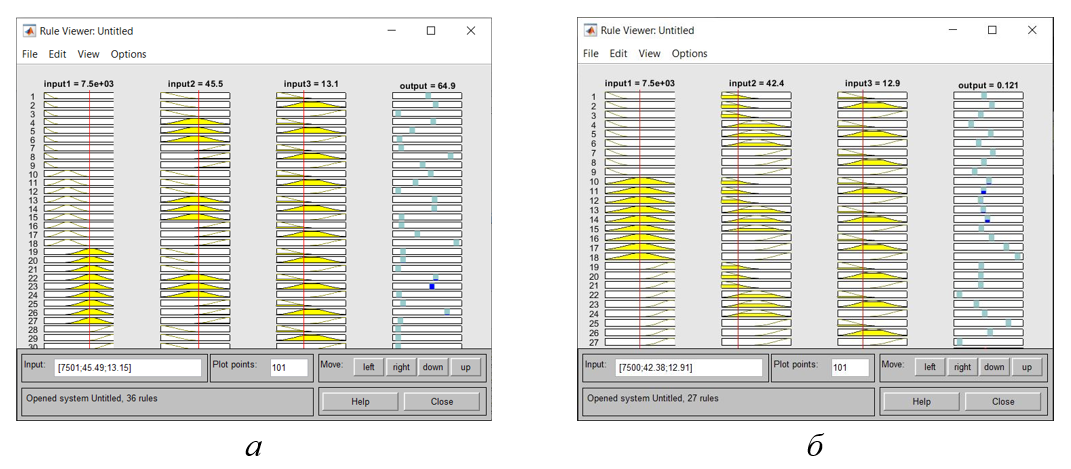Open the Edit menu in left Rule Viewer
Screen dimensions: 1071x469
click(x=58, y=54)
